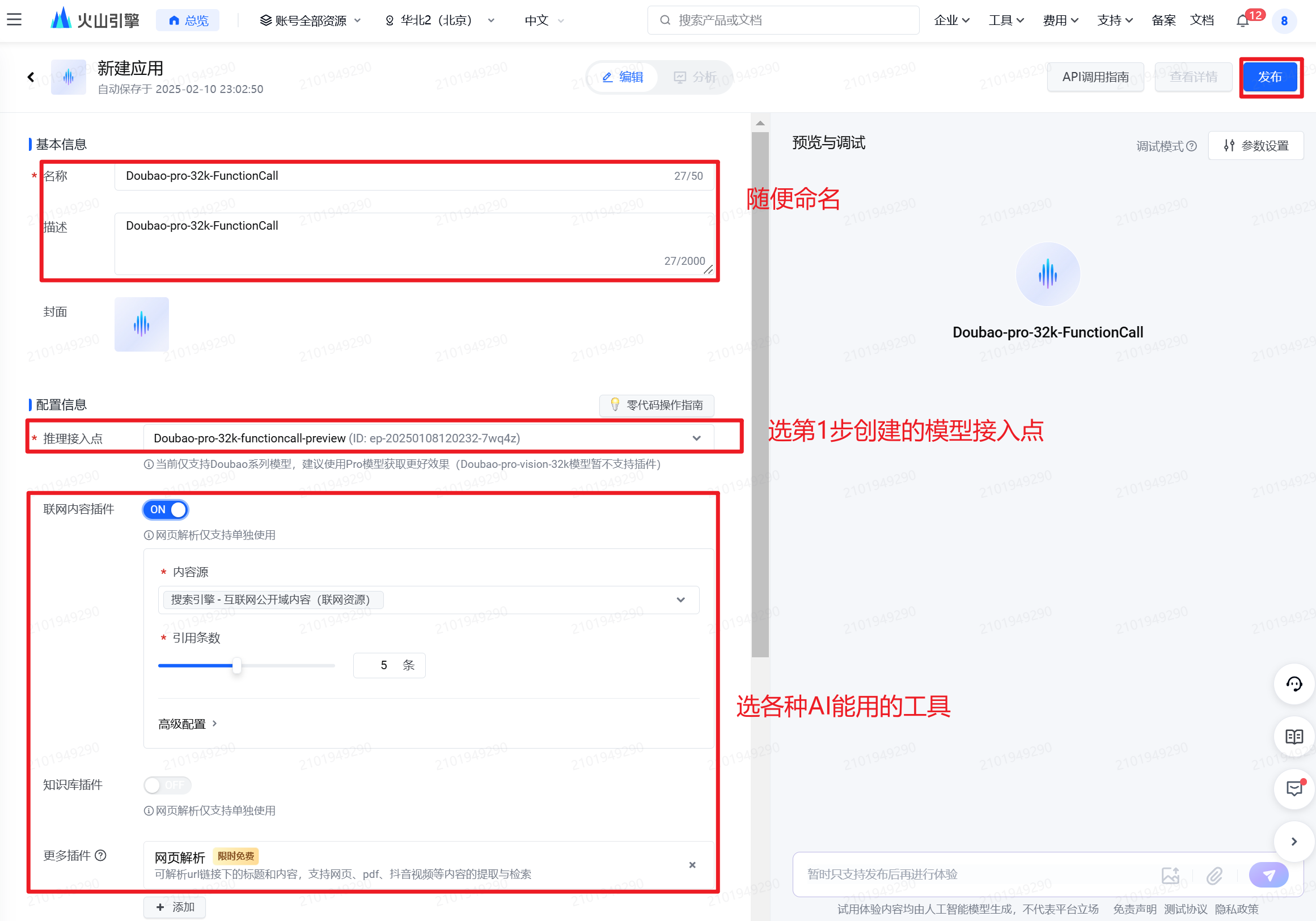Open the notification bell

[1242, 20]
